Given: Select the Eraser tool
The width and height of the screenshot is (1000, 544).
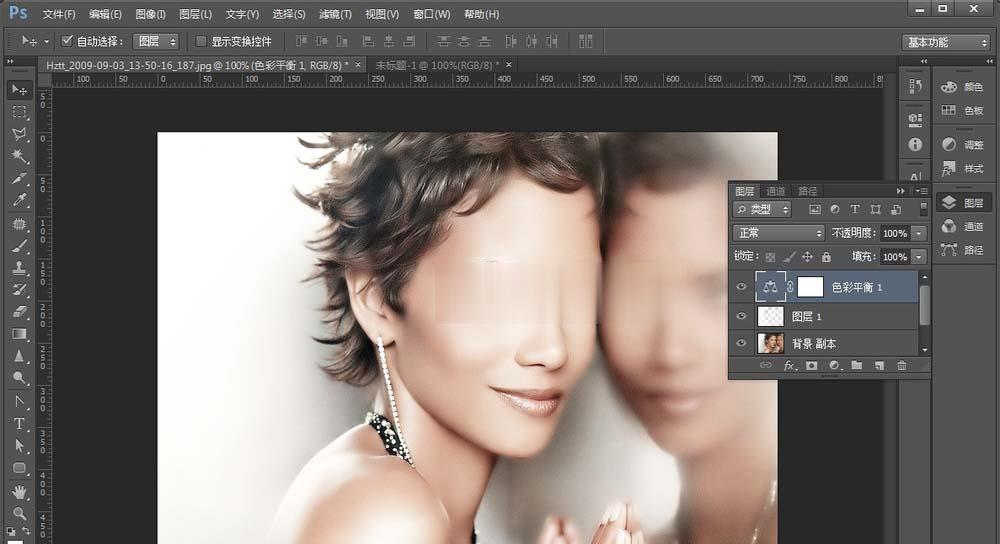Looking at the screenshot, I should tap(19, 312).
